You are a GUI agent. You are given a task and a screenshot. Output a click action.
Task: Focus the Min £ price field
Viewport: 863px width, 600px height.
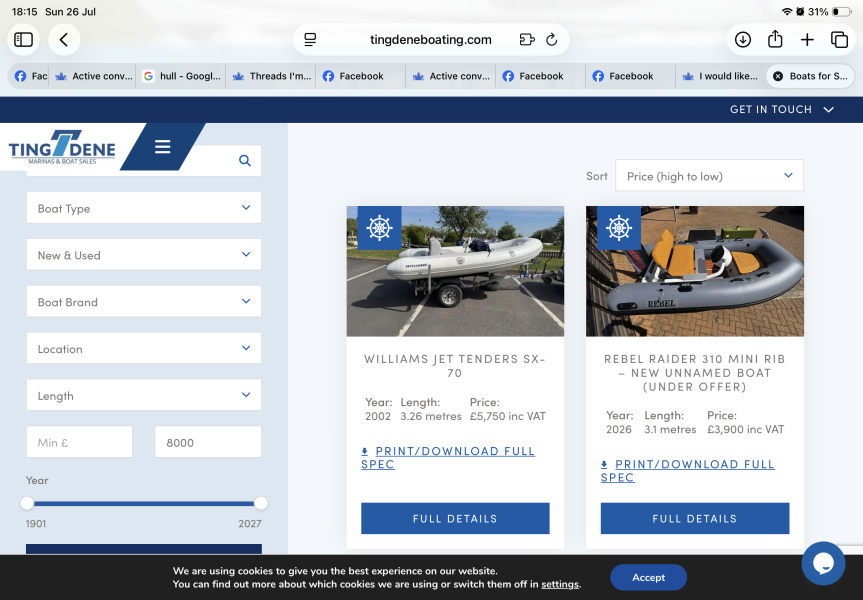pyautogui.click(x=79, y=442)
